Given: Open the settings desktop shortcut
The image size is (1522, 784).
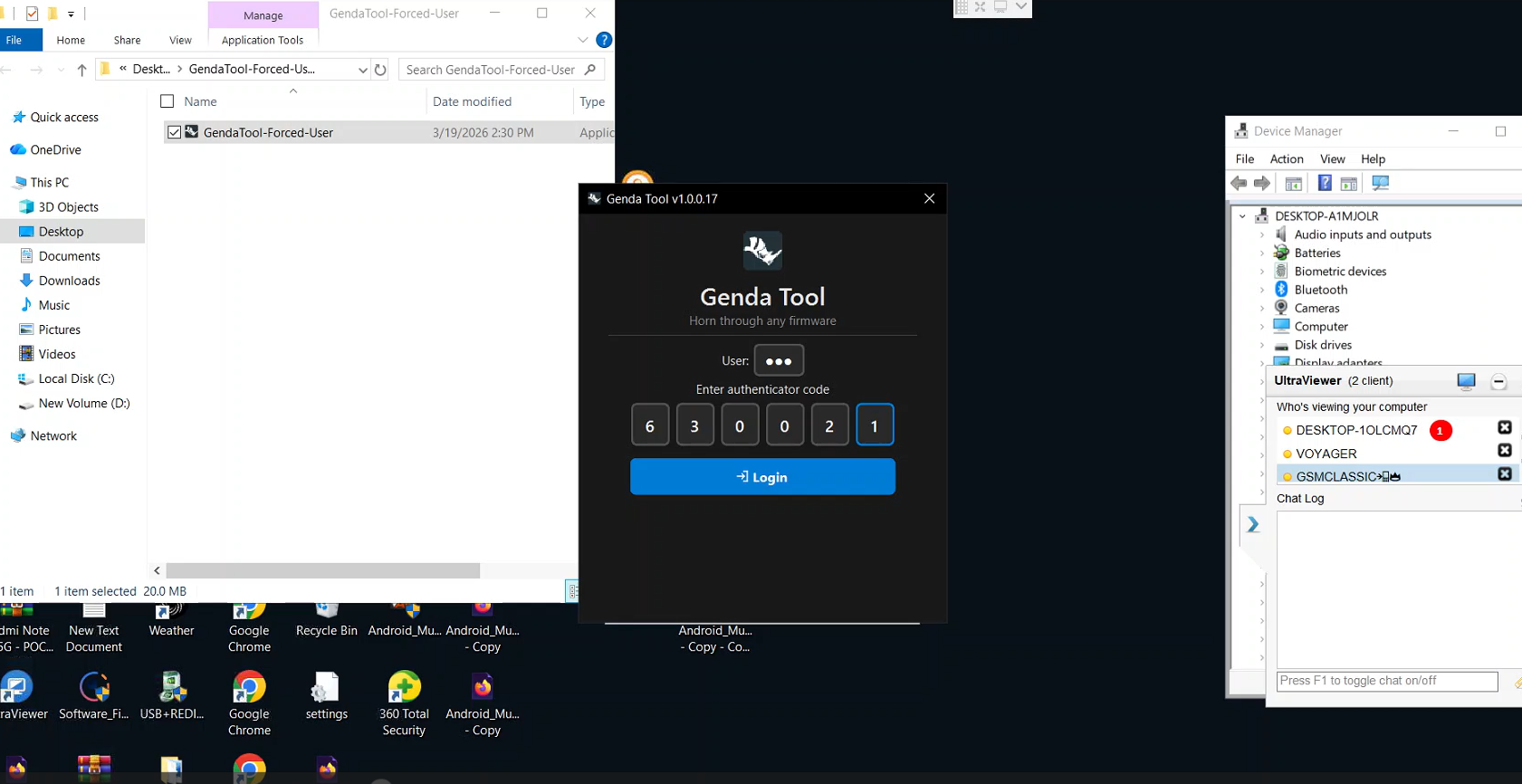Looking at the screenshot, I should (x=327, y=696).
